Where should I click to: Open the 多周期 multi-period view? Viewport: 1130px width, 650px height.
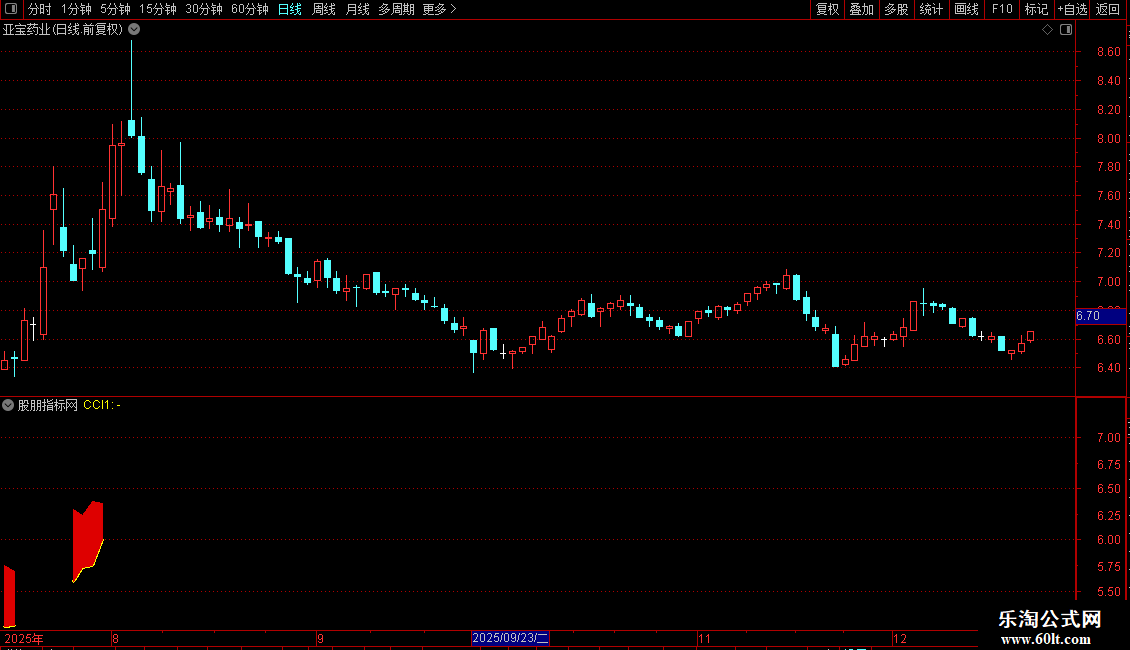pyautogui.click(x=396, y=9)
